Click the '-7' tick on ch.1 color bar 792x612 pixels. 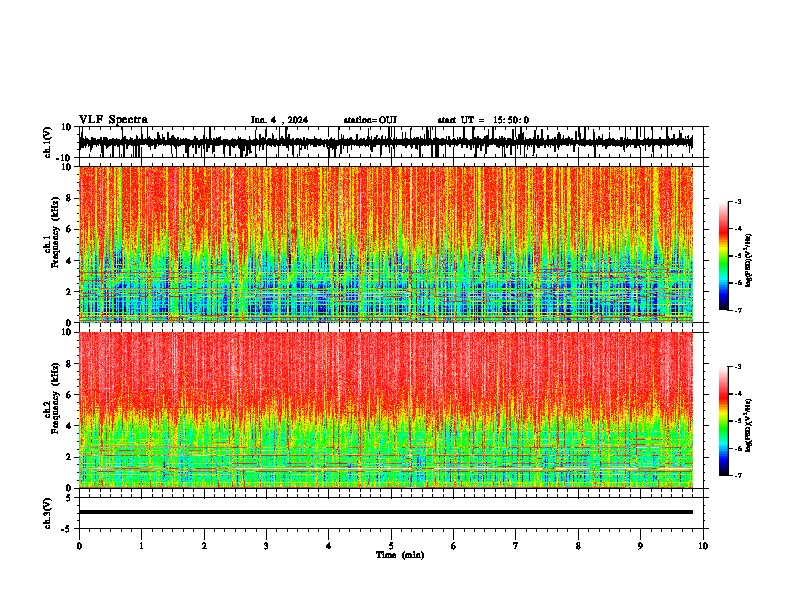(x=738, y=310)
